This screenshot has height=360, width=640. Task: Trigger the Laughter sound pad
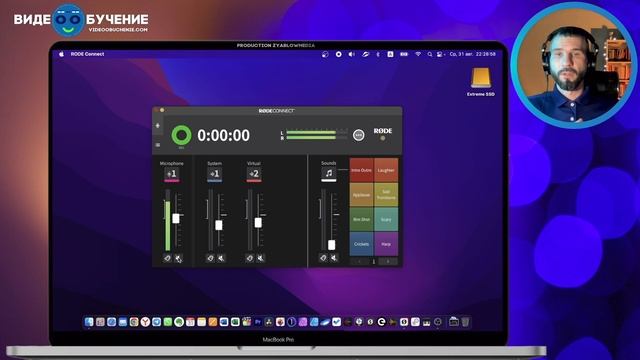(386, 170)
